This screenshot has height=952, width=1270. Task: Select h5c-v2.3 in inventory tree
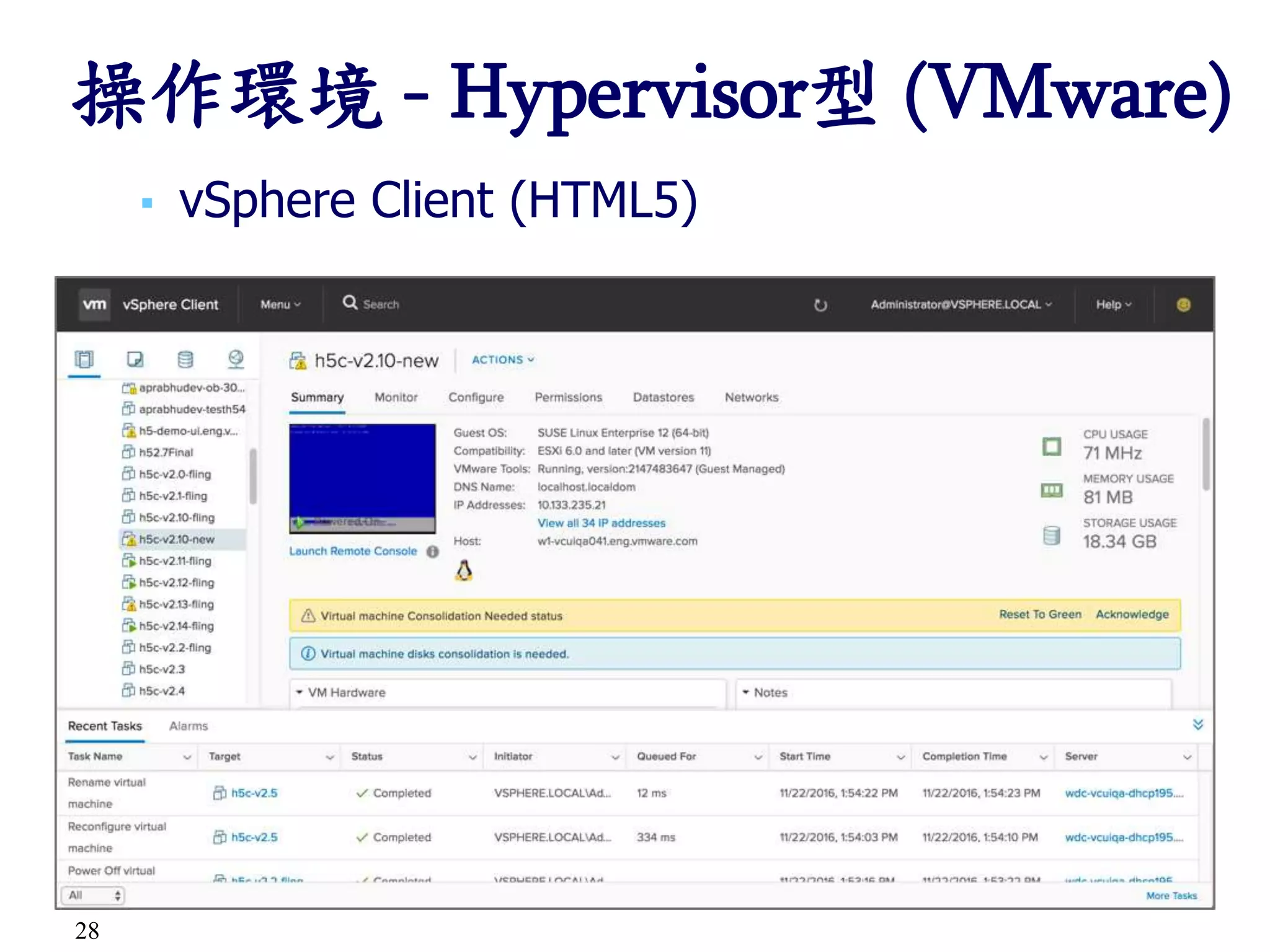[x=162, y=669]
